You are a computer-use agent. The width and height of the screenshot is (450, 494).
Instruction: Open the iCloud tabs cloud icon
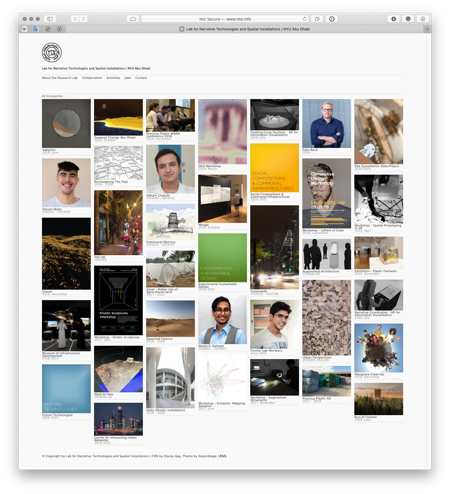click(x=133, y=19)
